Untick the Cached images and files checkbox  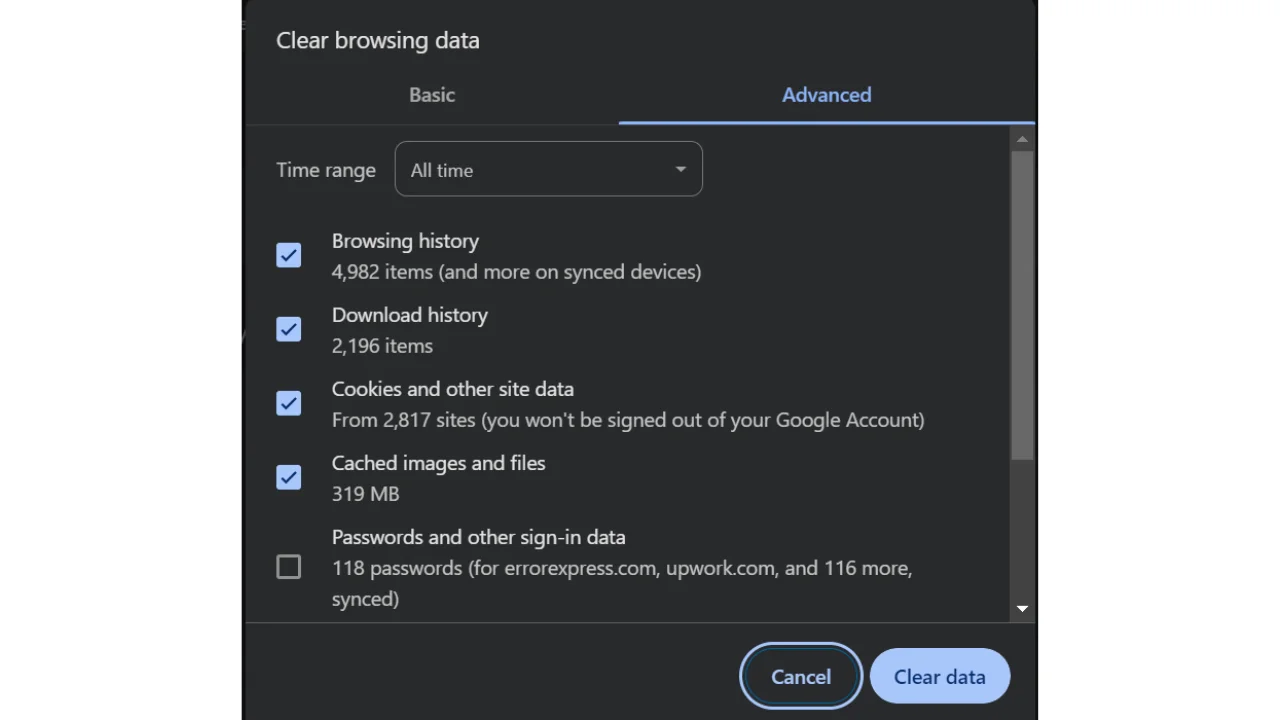pos(288,477)
